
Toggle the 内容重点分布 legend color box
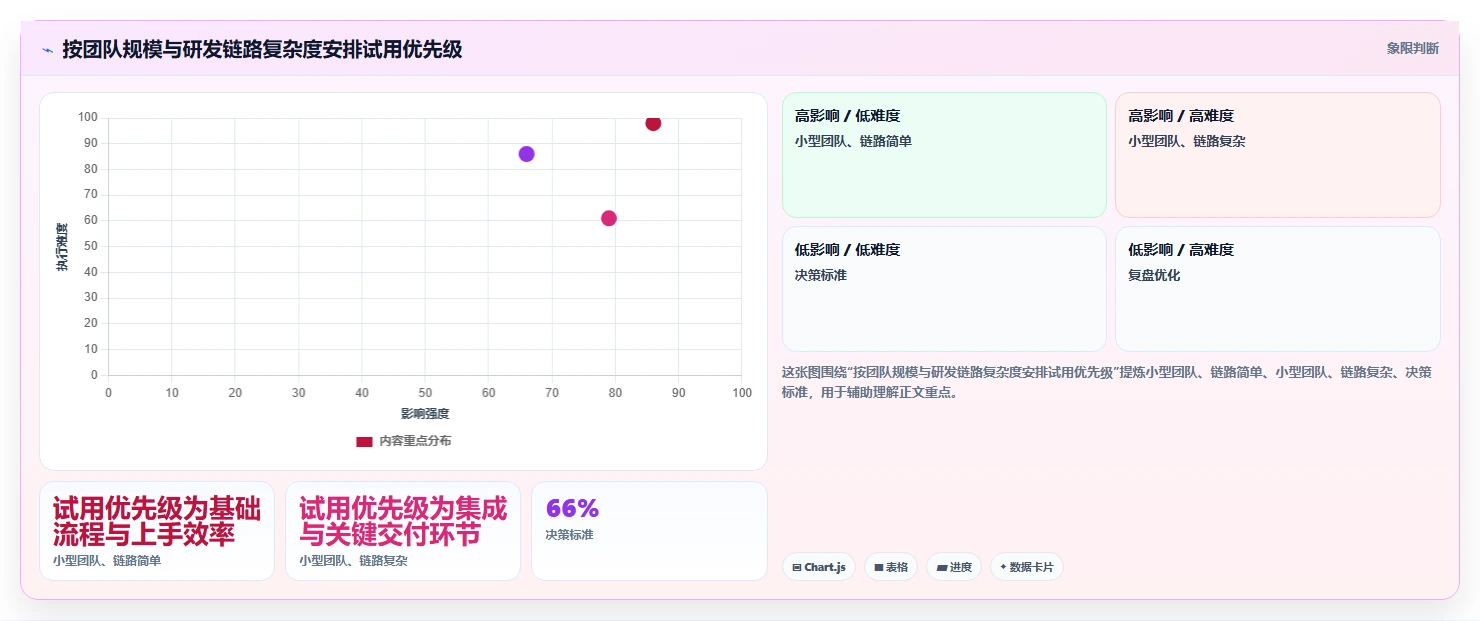(364, 441)
